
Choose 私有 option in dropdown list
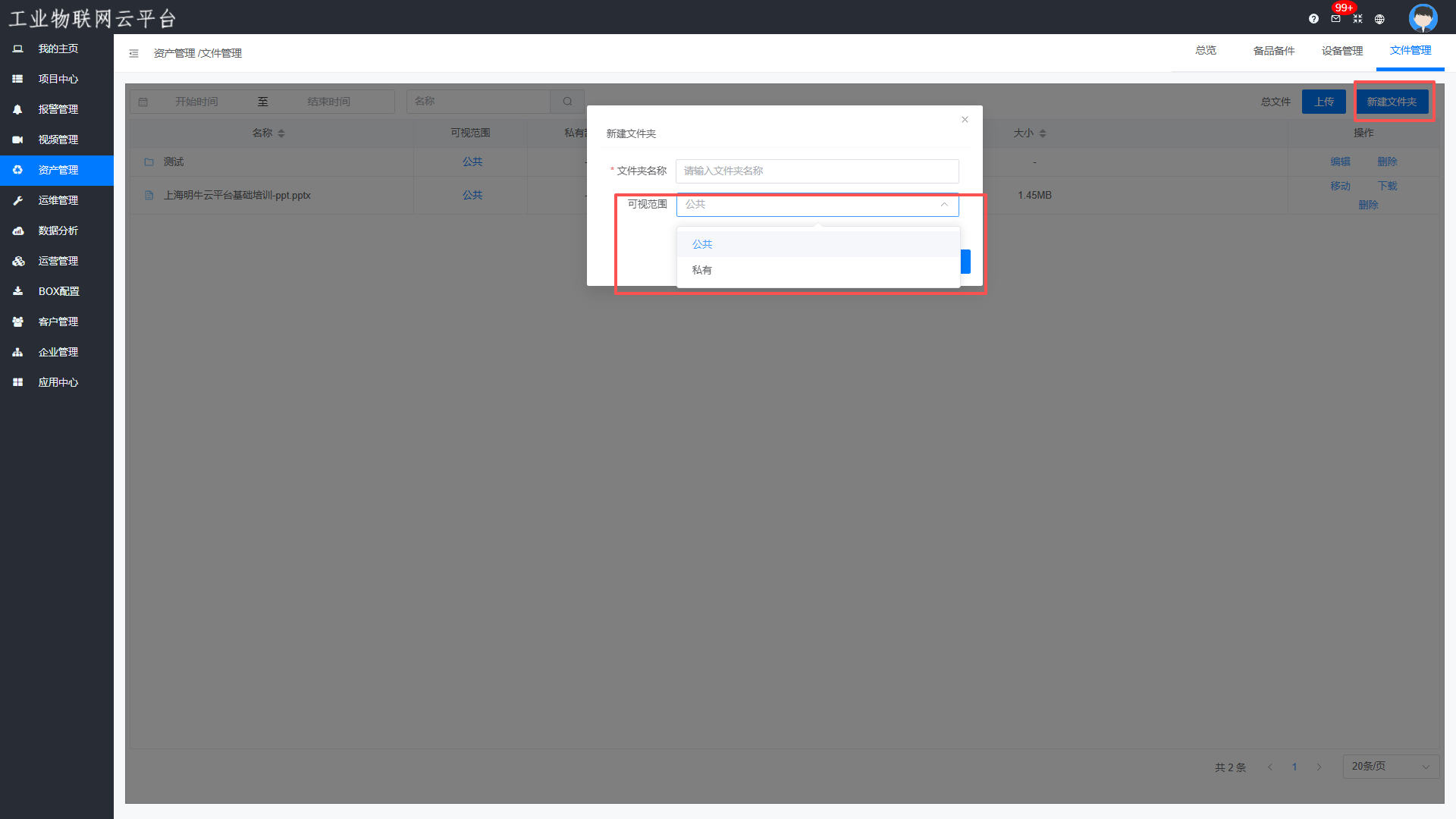(x=702, y=270)
